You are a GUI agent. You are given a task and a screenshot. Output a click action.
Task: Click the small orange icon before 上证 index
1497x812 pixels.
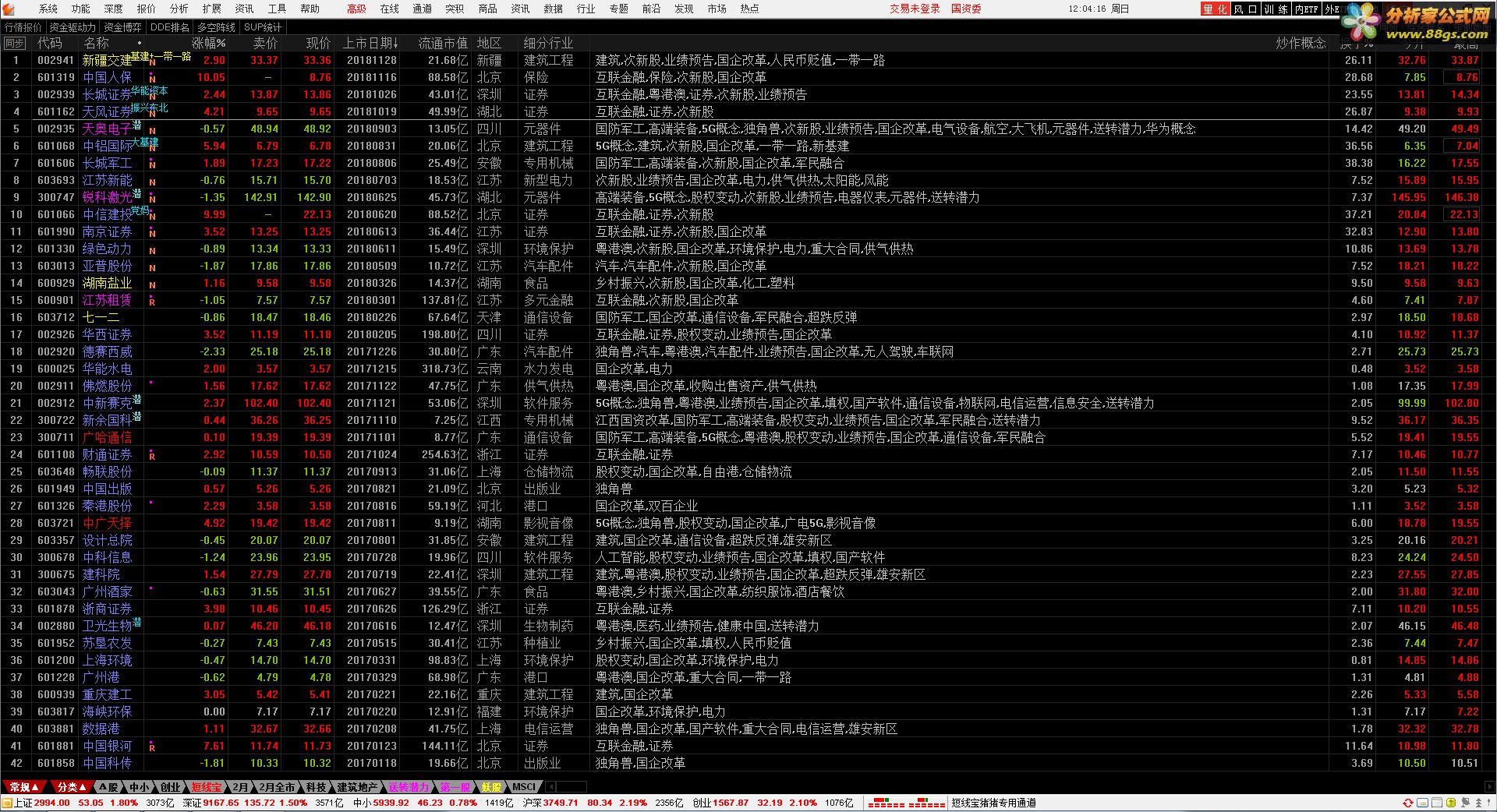(7, 803)
